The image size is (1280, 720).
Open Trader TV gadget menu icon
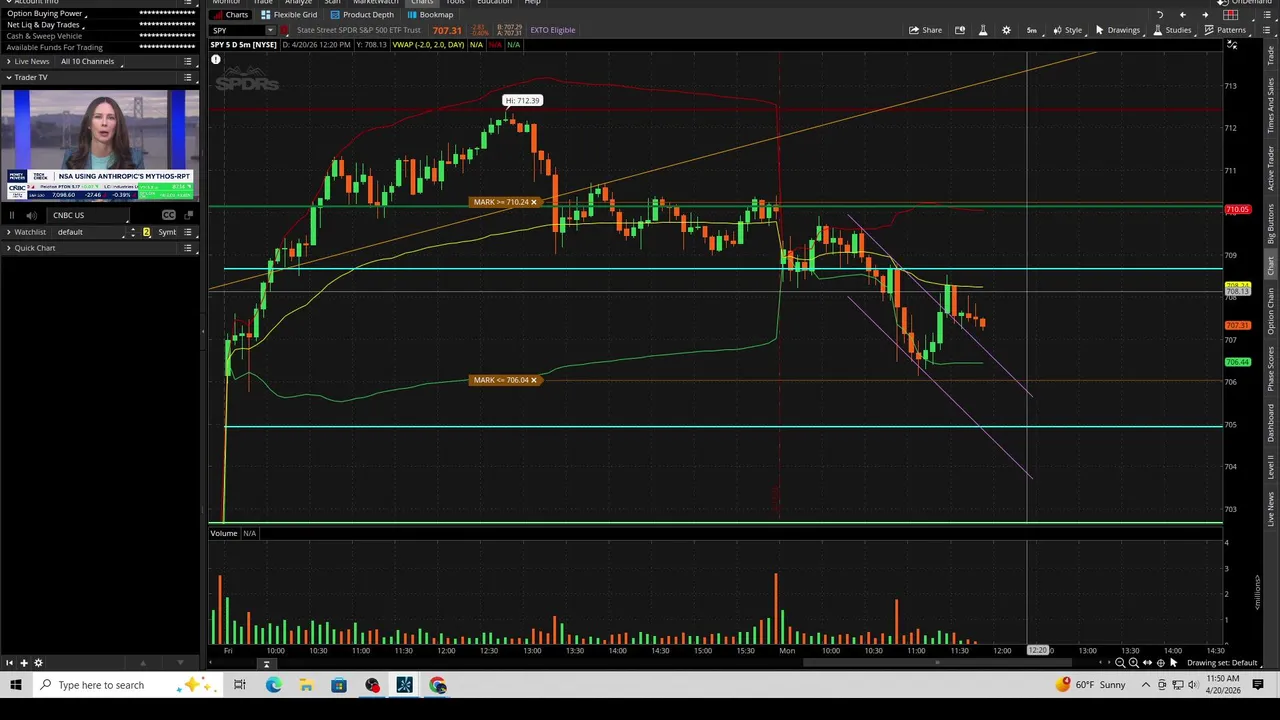pos(188,77)
